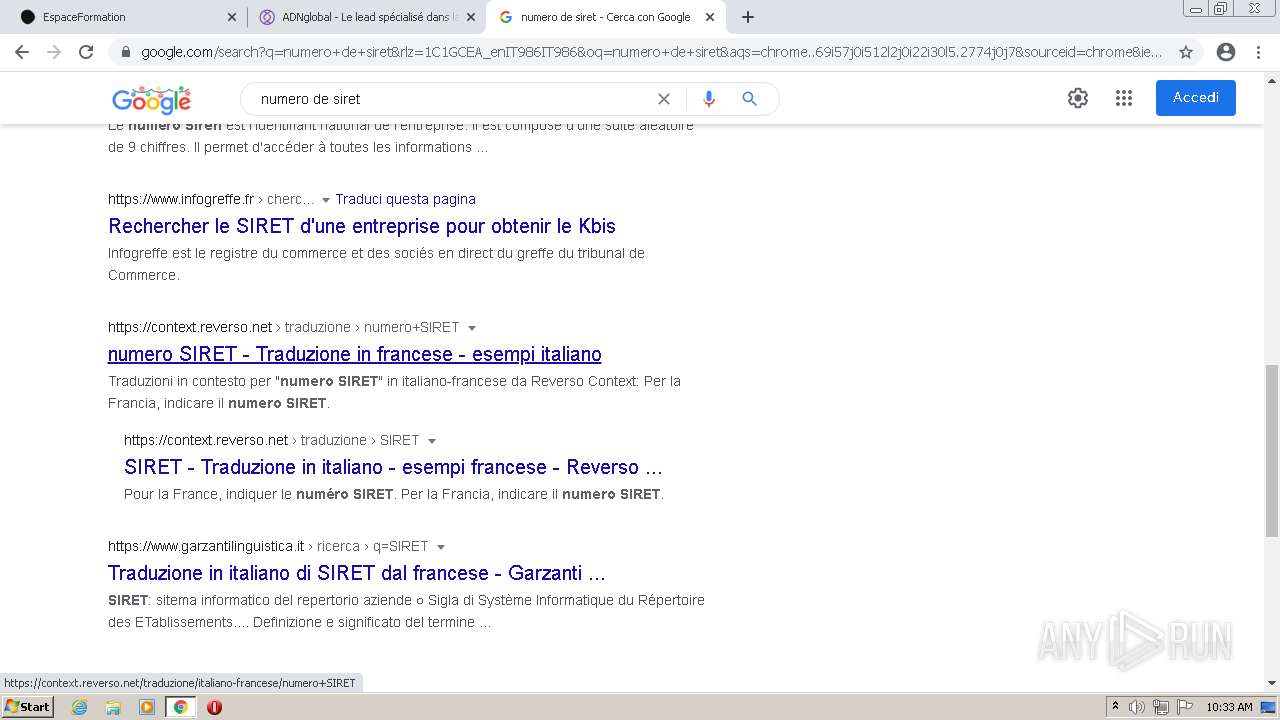The width and height of the screenshot is (1280, 720).
Task: Close the EspaceFormation tab
Action: tap(232, 17)
